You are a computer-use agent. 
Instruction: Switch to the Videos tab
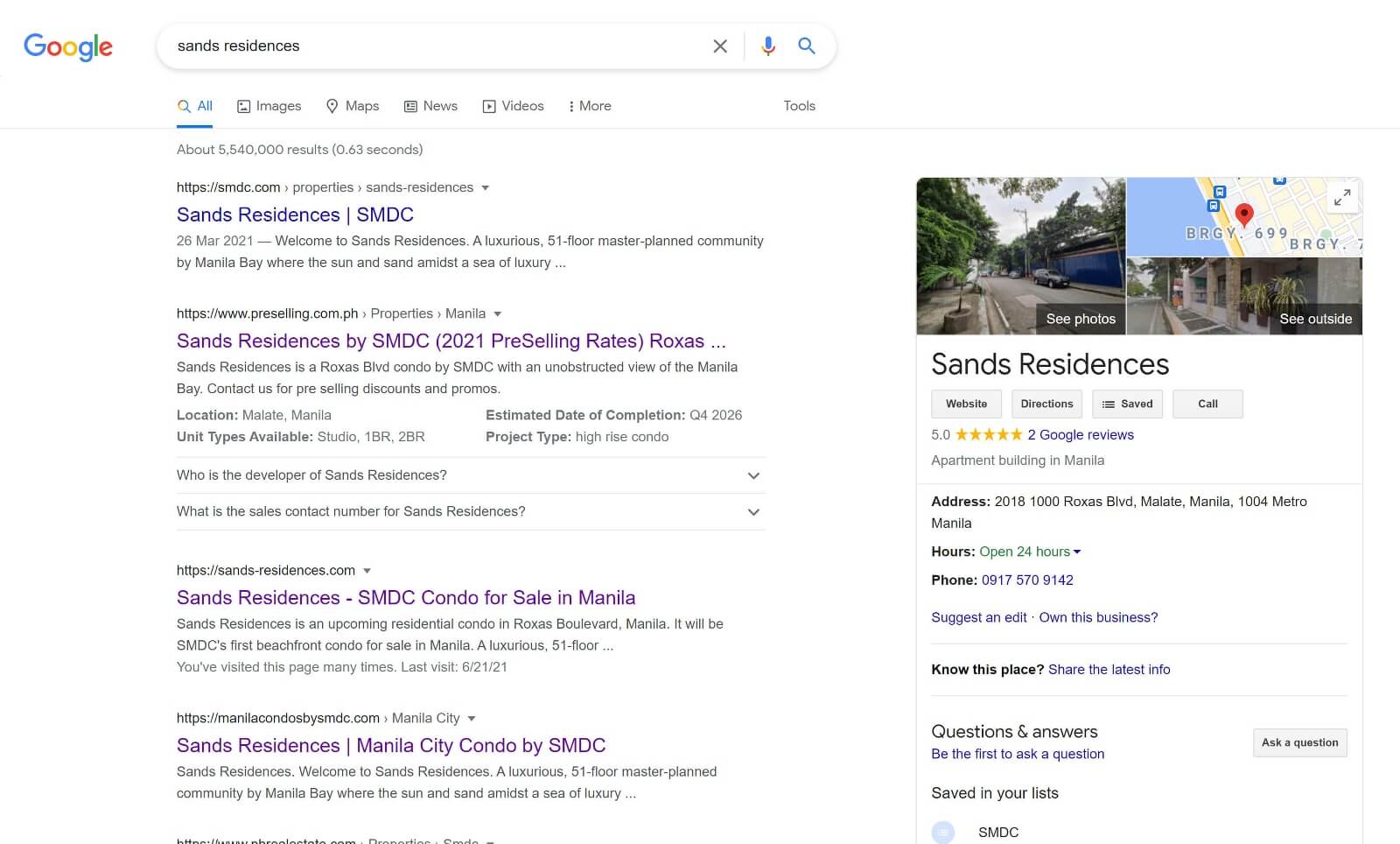tap(514, 106)
